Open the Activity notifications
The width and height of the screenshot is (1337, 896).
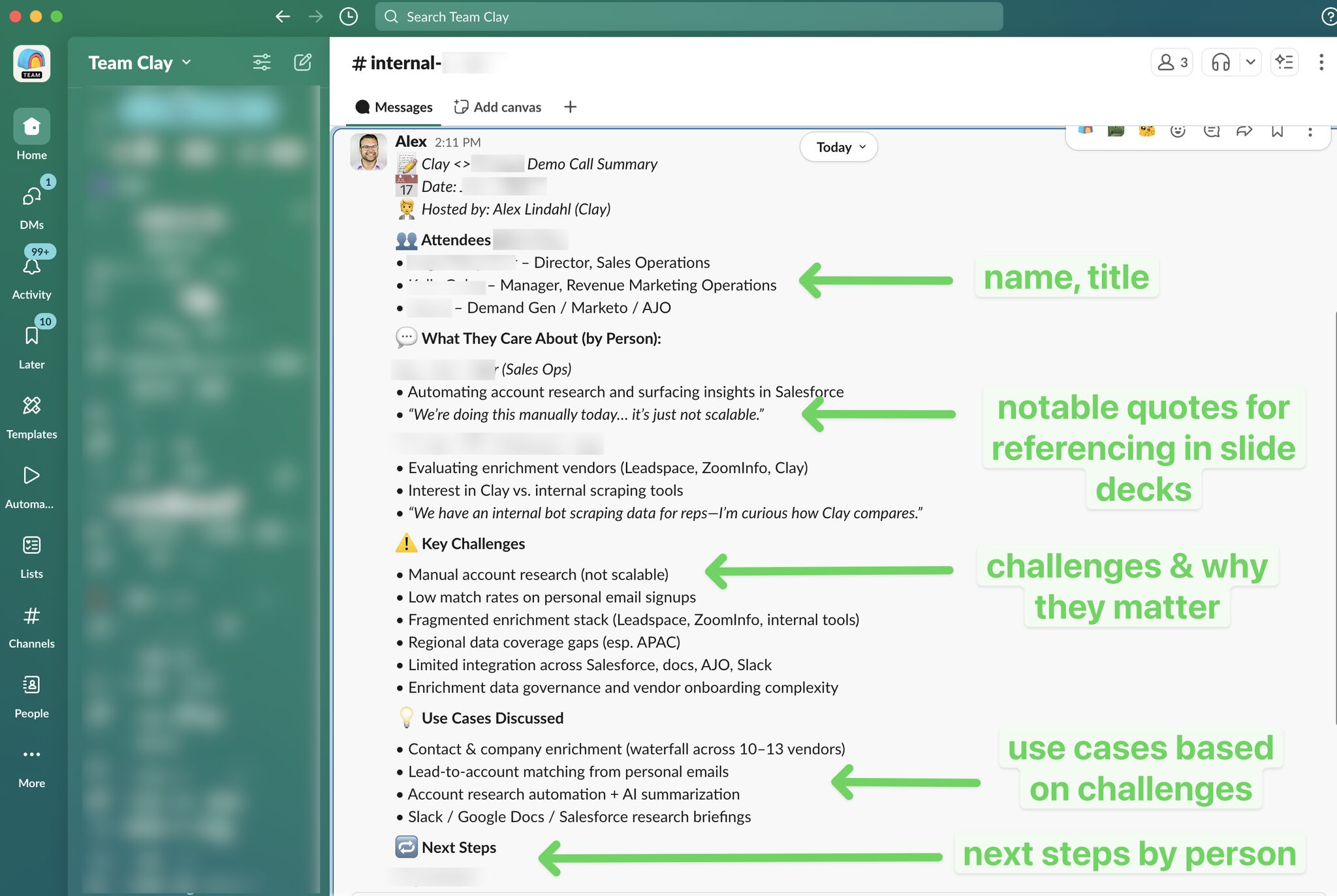(31, 274)
